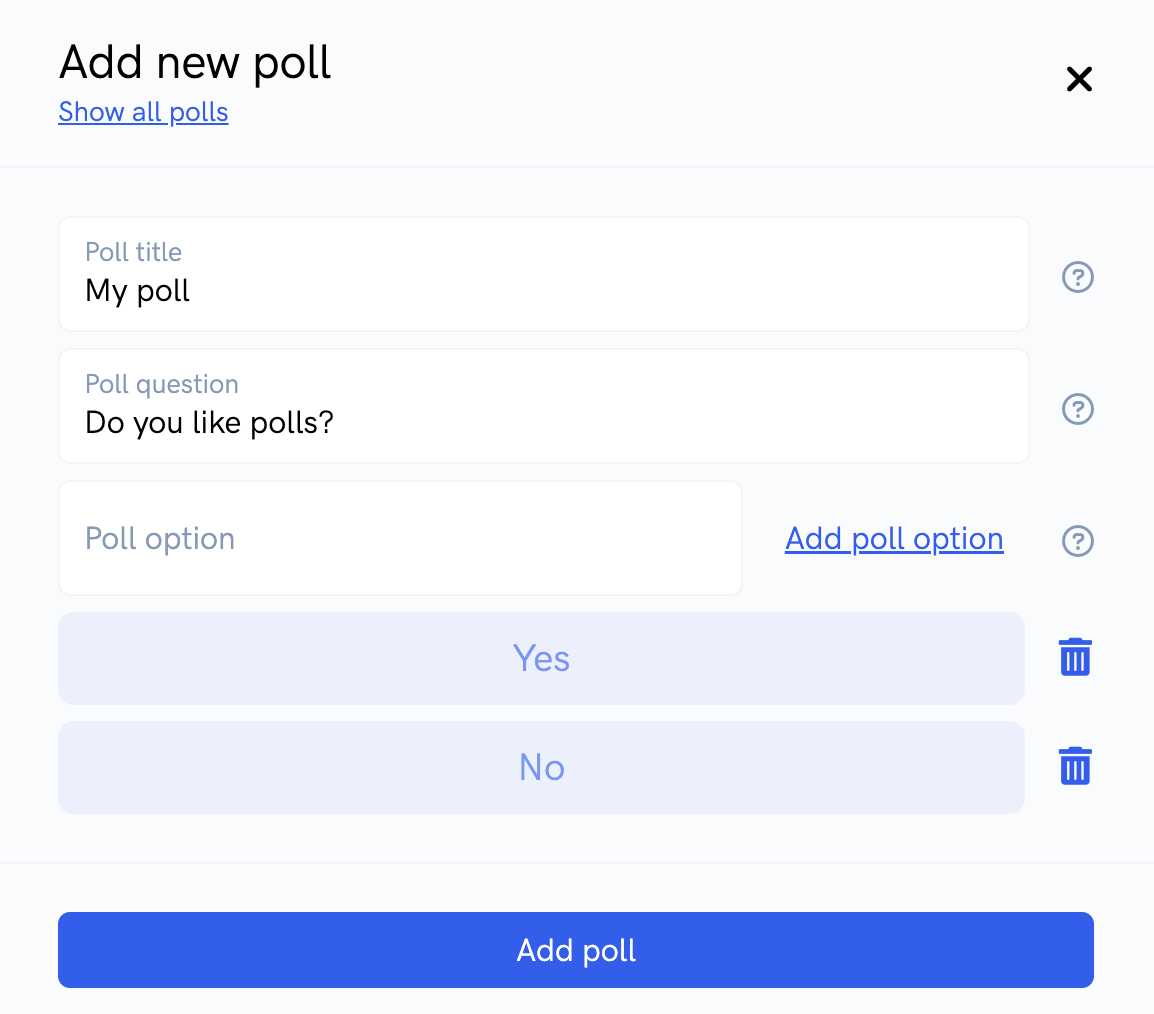
Task: Click the "Poll title" field label
Action: pyautogui.click(x=133, y=252)
